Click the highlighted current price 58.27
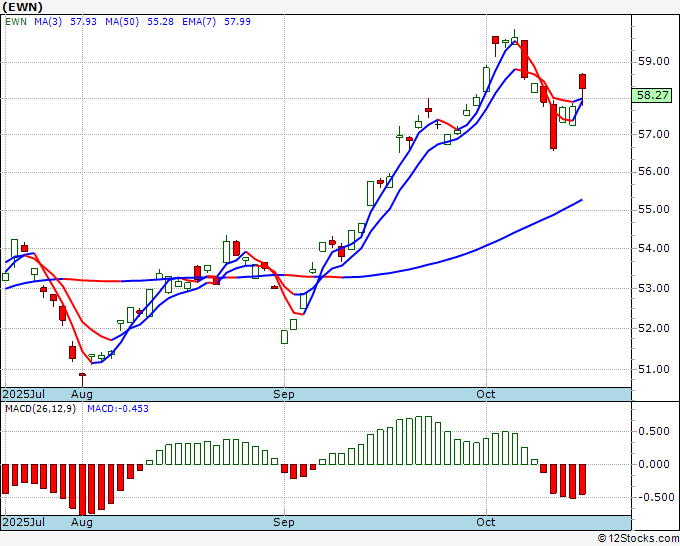This screenshot has height=546, width=680. [652, 95]
